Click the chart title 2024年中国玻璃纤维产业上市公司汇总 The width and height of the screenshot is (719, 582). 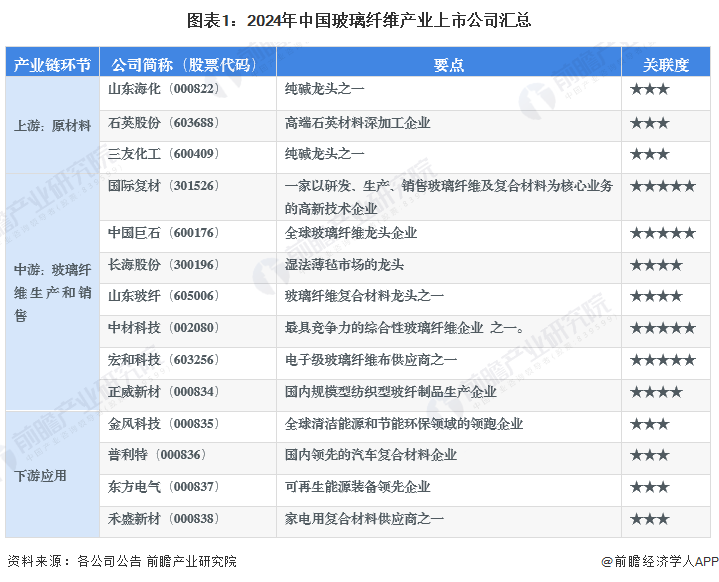(359, 21)
